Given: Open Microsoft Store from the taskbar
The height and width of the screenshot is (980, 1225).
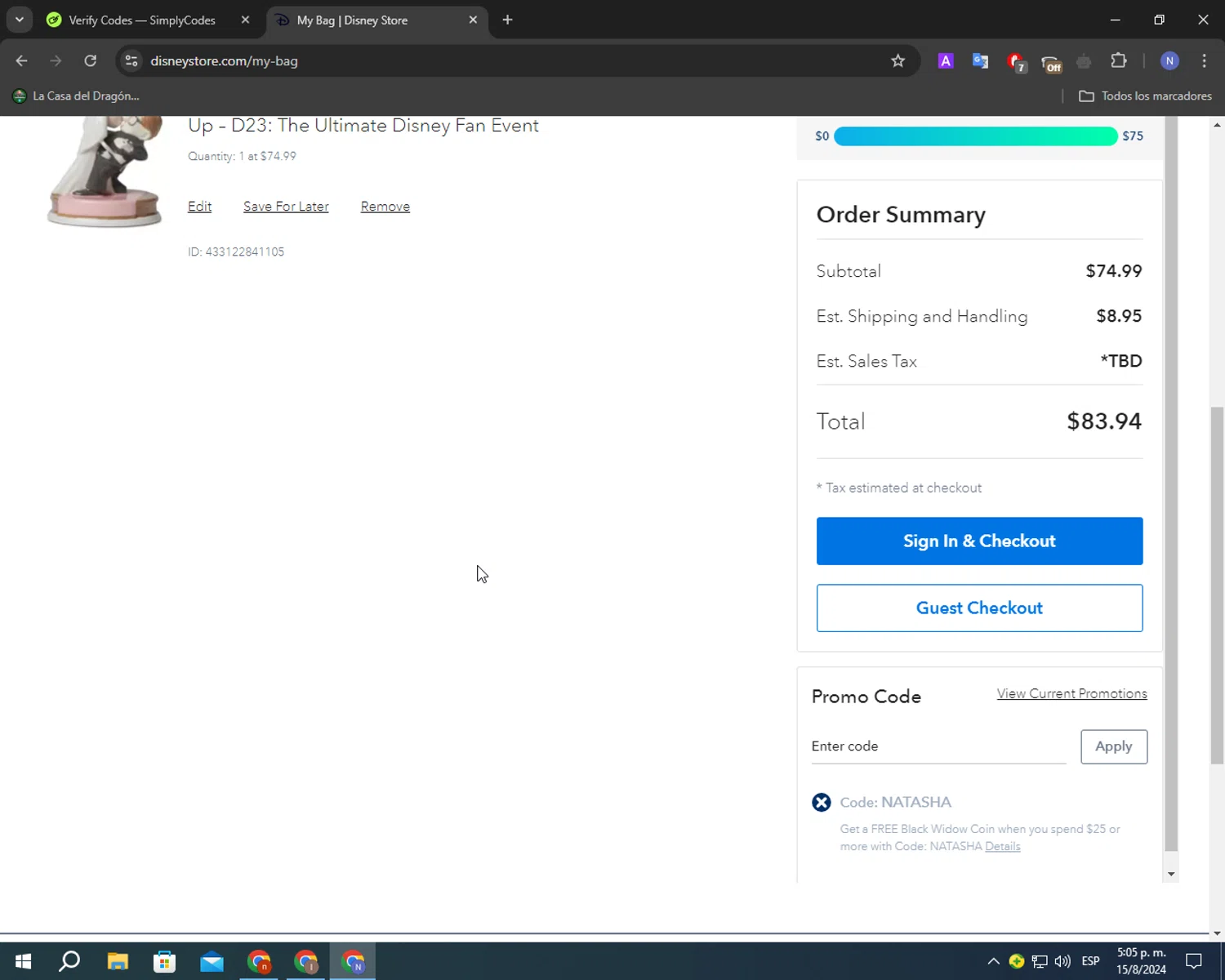Looking at the screenshot, I should 165,961.
